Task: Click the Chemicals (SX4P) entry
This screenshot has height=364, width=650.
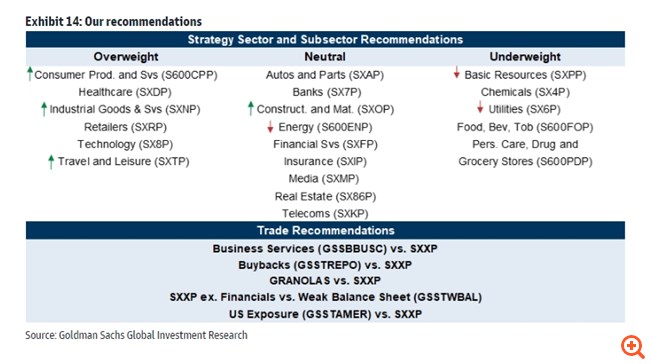Action: tap(525, 92)
